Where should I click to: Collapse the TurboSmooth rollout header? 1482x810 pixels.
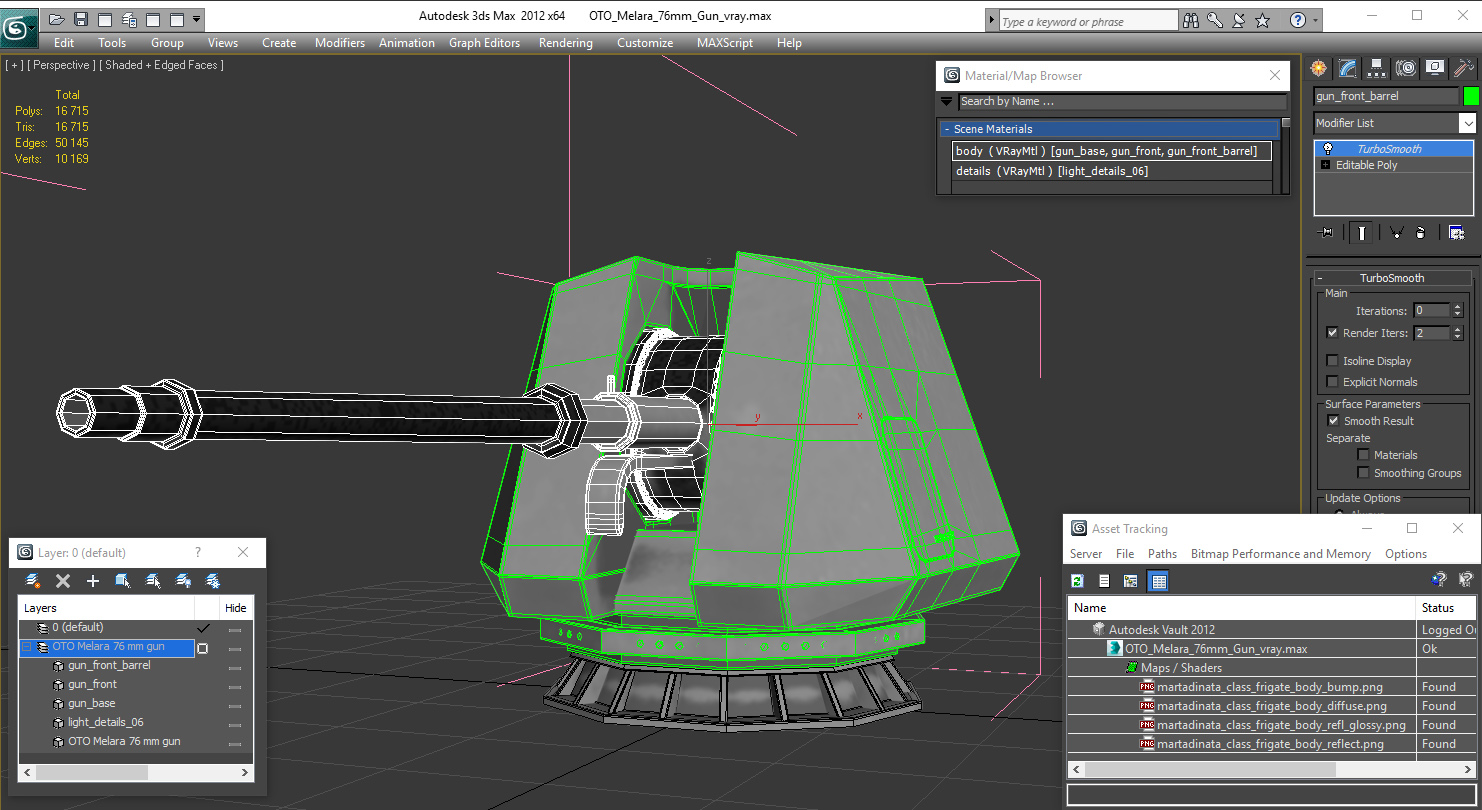click(1392, 278)
